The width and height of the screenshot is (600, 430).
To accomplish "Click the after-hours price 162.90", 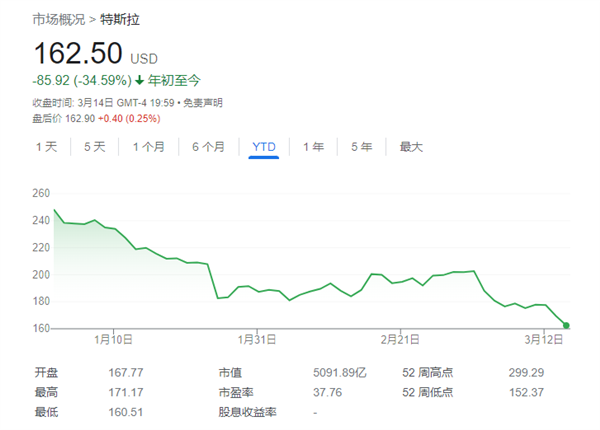I will click(80, 119).
